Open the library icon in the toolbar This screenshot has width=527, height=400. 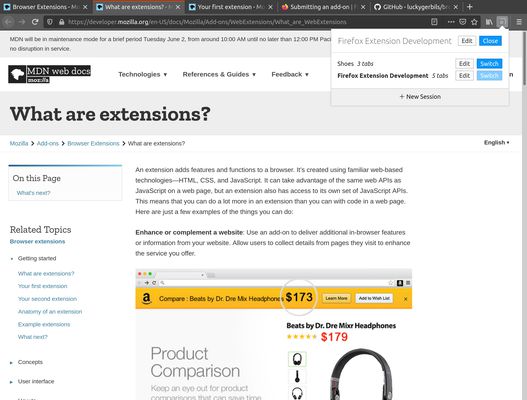(489, 22)
